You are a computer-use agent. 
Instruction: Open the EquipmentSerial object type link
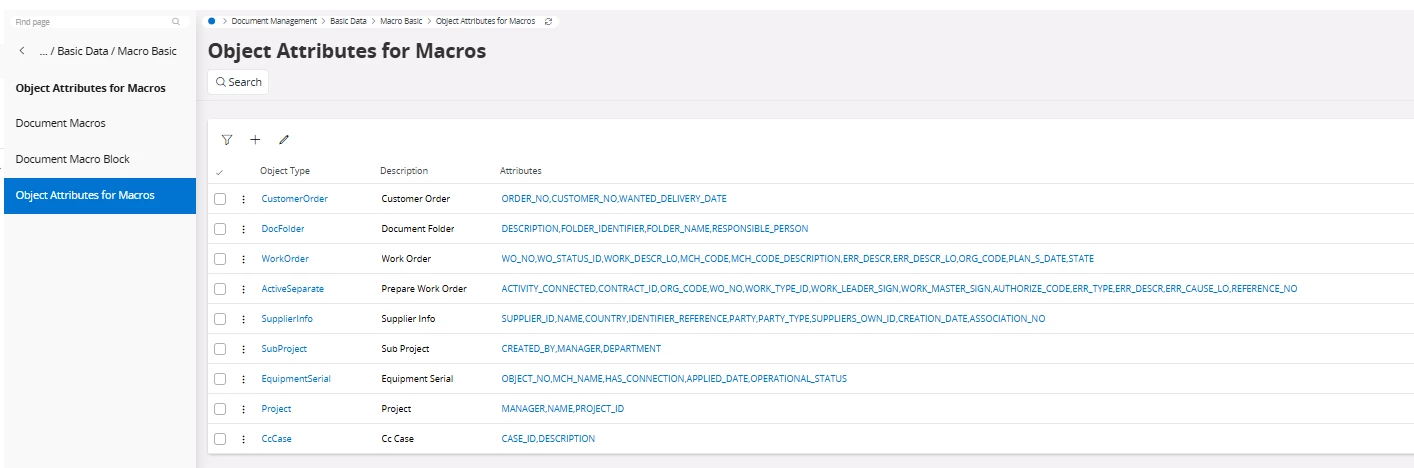pyautogui.click(x=296, y=379)
